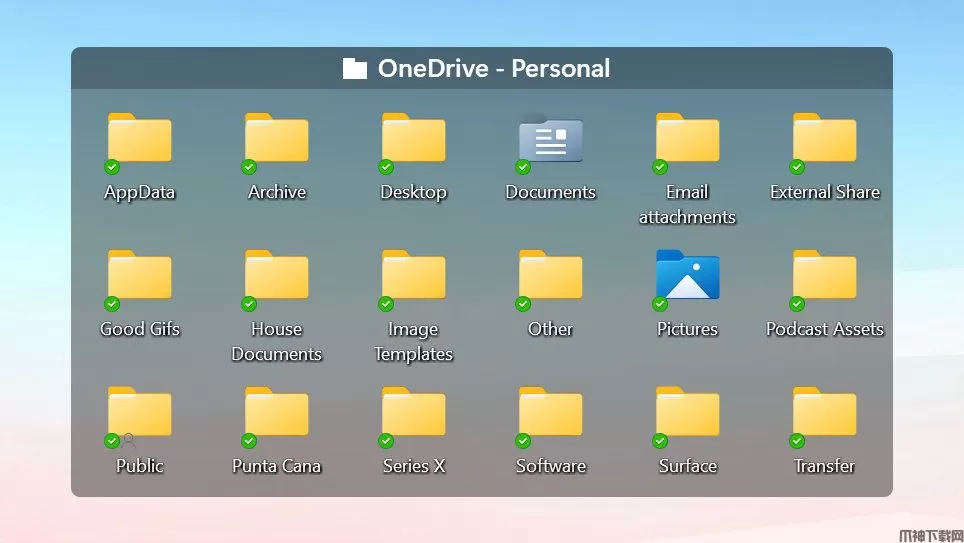Screen dimensions: 964x543
Task: Select the shared Public folder
Action: coord(139,413)
